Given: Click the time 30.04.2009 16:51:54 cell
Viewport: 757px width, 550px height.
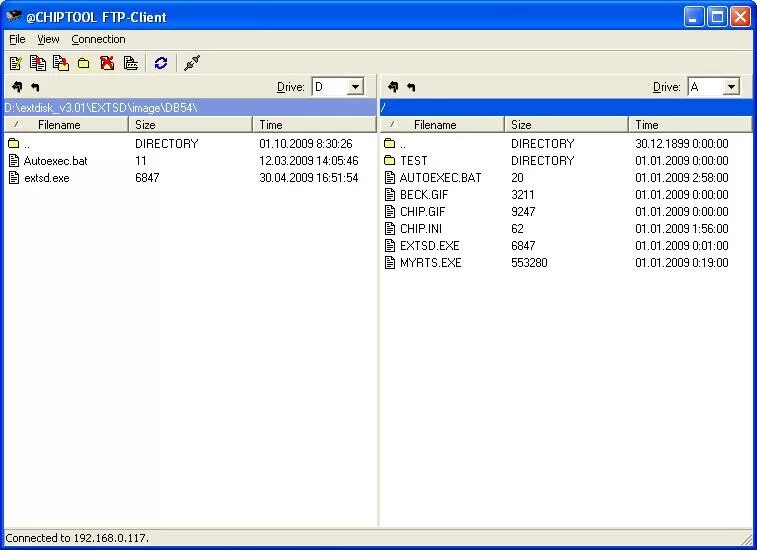Looking at the screenshot, I should pos(308,178).
